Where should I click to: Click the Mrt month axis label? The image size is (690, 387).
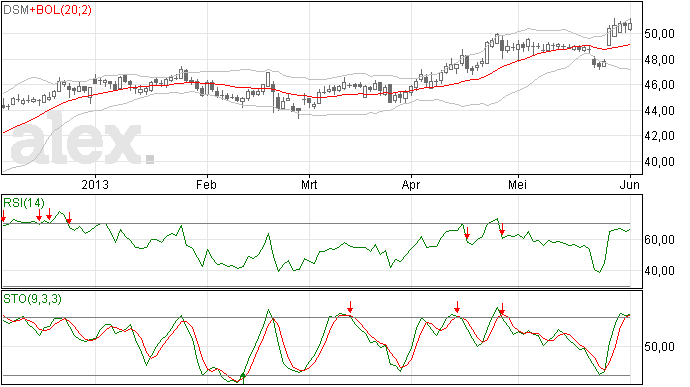coord(309,184)
